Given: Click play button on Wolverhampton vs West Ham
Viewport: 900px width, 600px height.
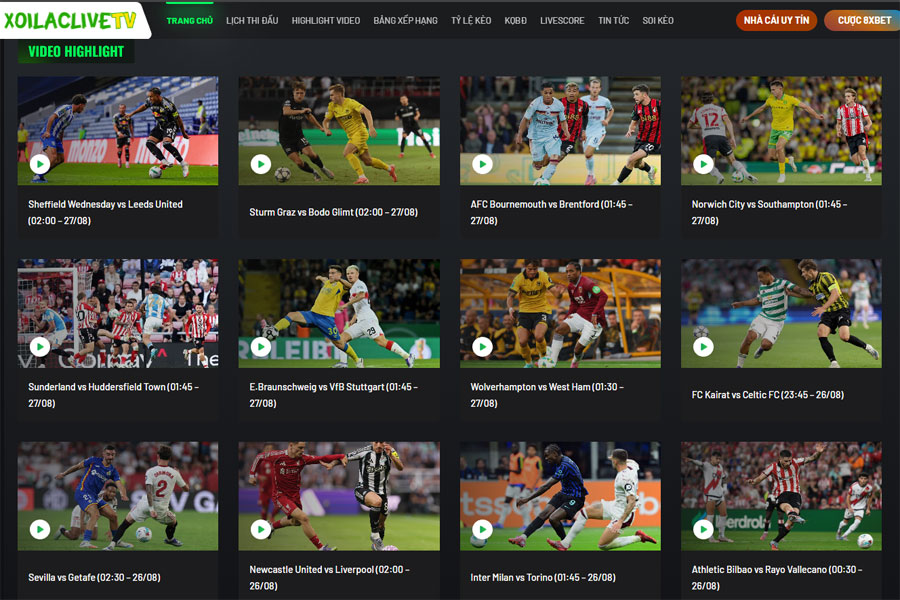Looking at the screenshot, I should tap(482, 347).
